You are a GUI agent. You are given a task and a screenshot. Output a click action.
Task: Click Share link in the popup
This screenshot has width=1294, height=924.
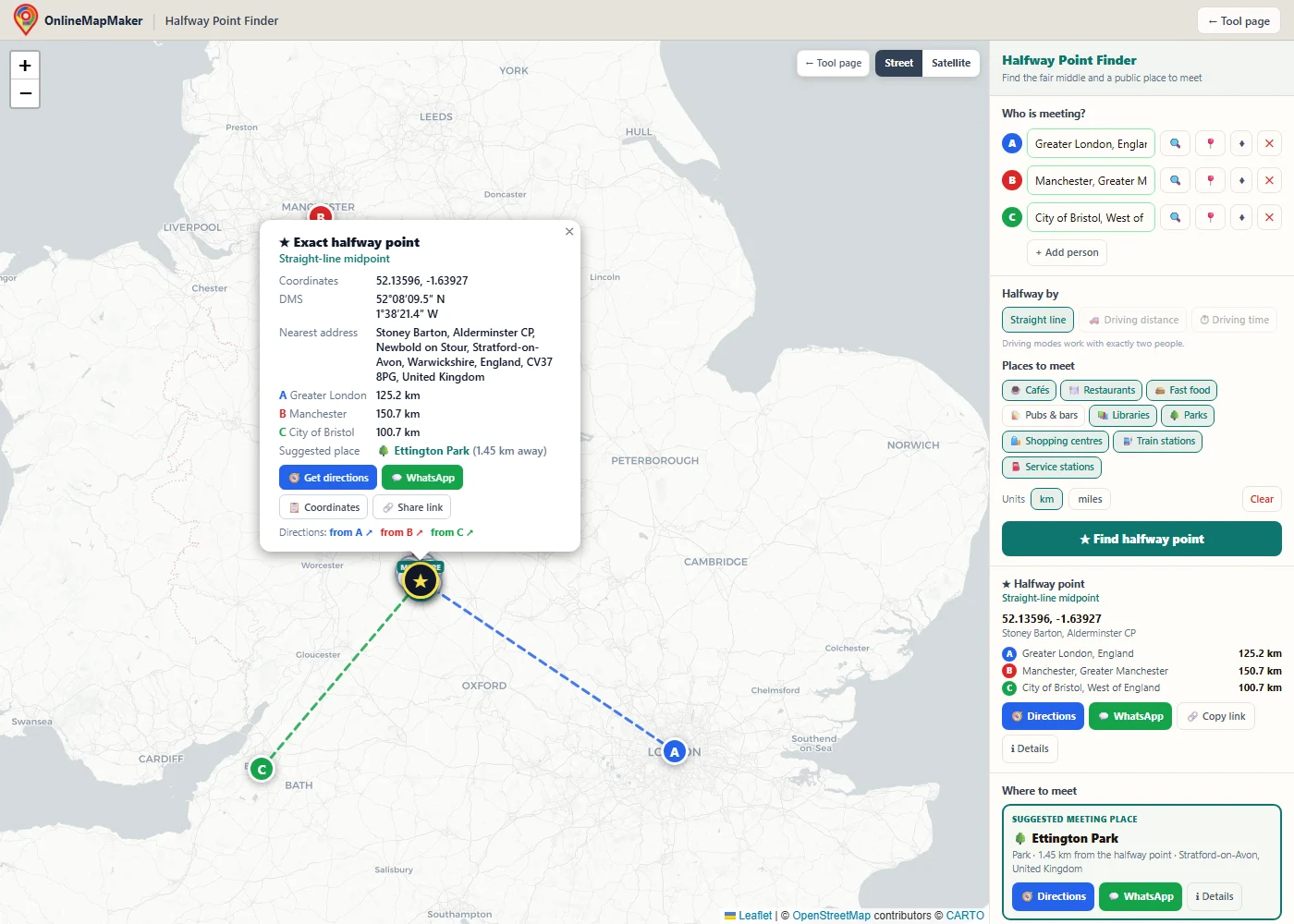coord(411,507)
